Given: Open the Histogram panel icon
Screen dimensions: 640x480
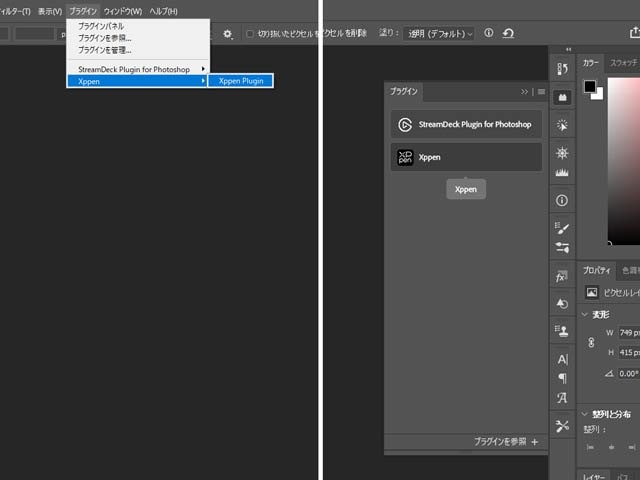Looking at the screenshot, I should (562, 172).
